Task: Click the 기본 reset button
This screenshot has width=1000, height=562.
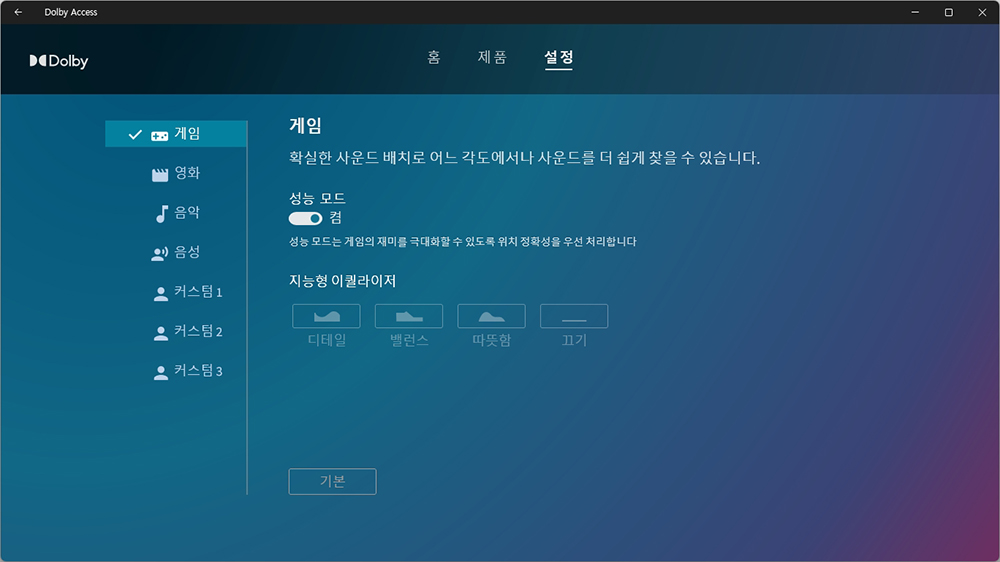Action: (332, 482)
